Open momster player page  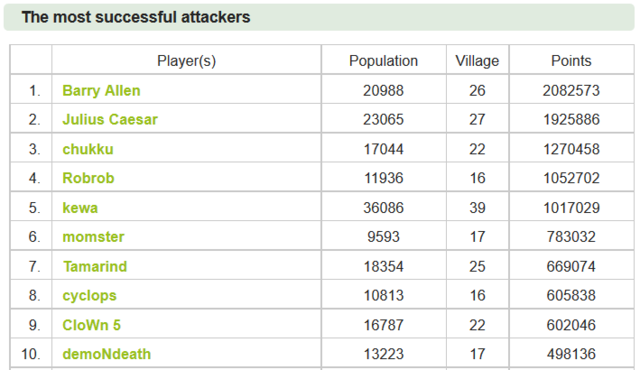click(93, 237)
